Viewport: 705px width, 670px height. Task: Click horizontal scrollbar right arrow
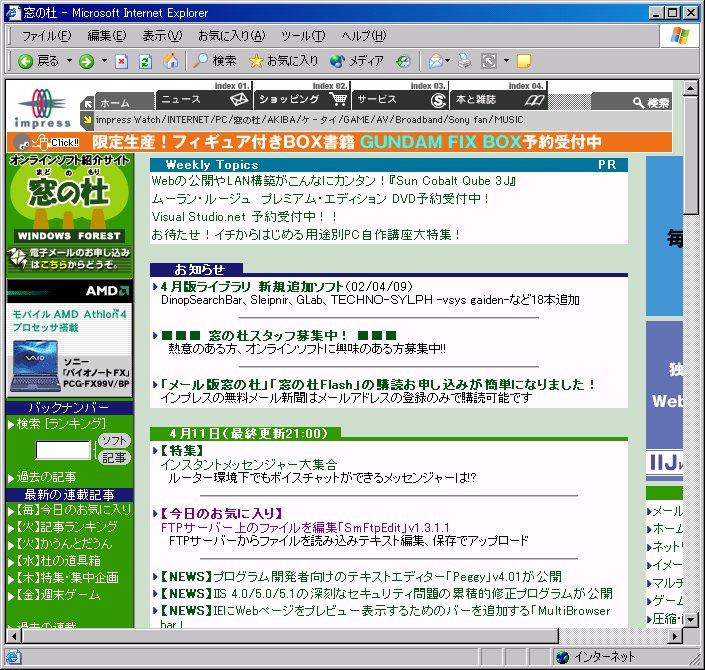[x=675, y=636]
